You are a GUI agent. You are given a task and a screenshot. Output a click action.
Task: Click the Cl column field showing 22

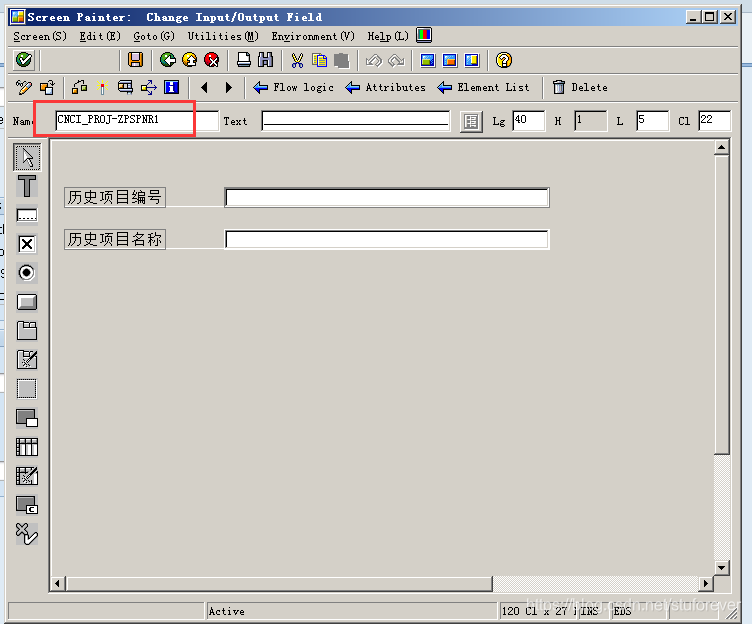click(715, 120)
